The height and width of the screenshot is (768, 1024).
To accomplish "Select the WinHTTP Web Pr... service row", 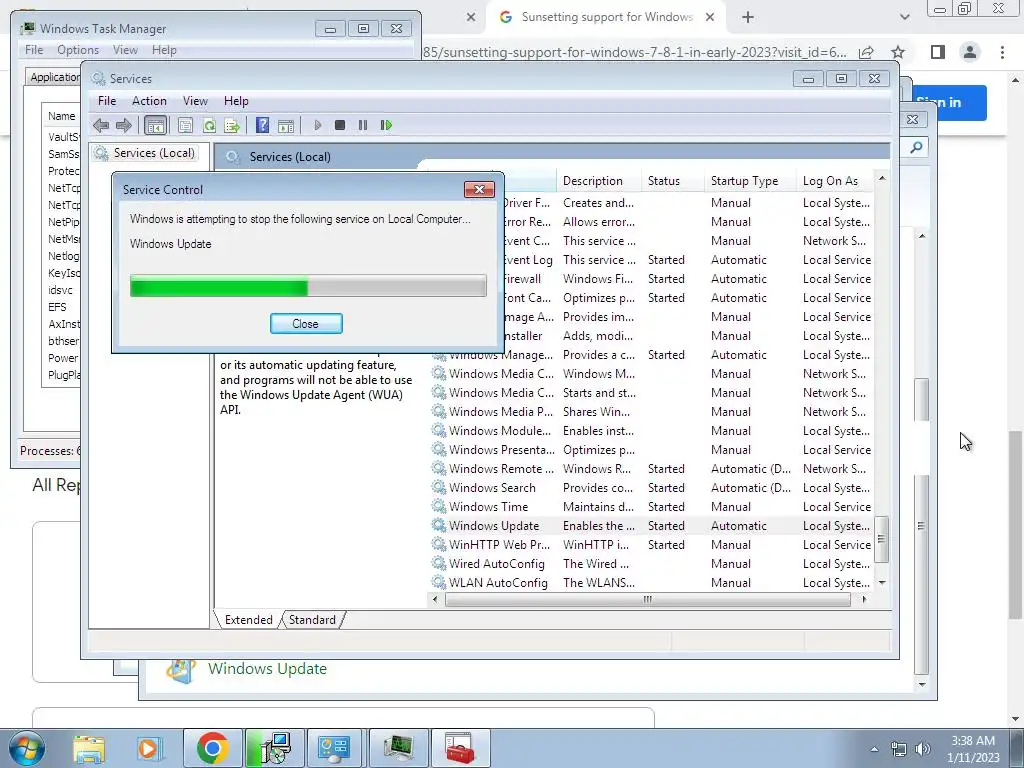I will click(652, 545).
